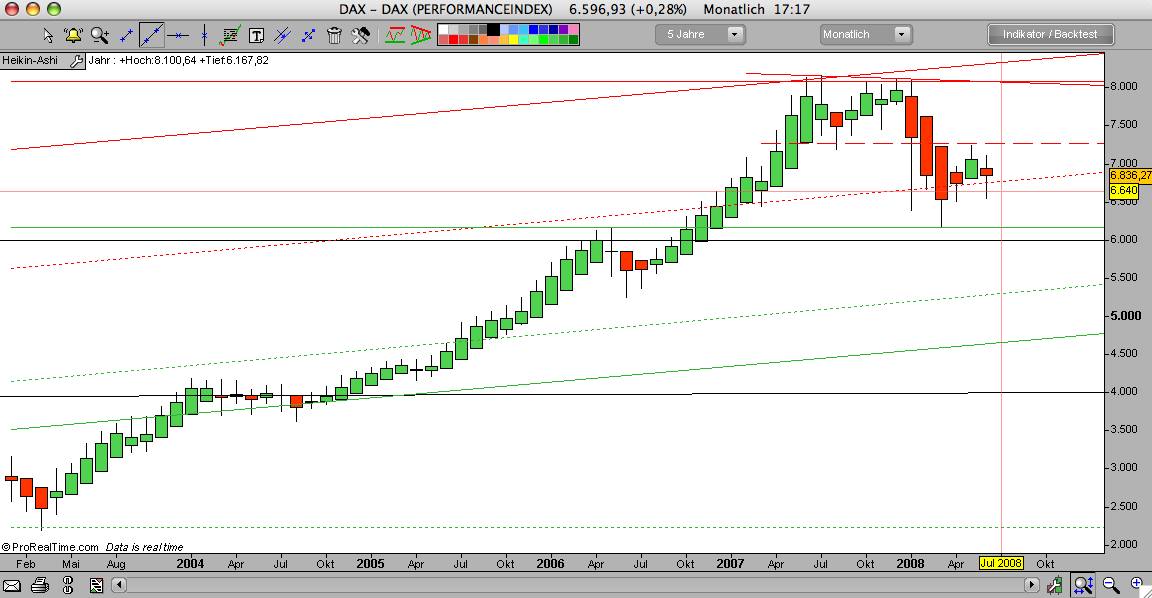Screen dimensions: 1152x598
Task: Select the text annotation tool
Action: pyautogui.click(x=256, y=35)
